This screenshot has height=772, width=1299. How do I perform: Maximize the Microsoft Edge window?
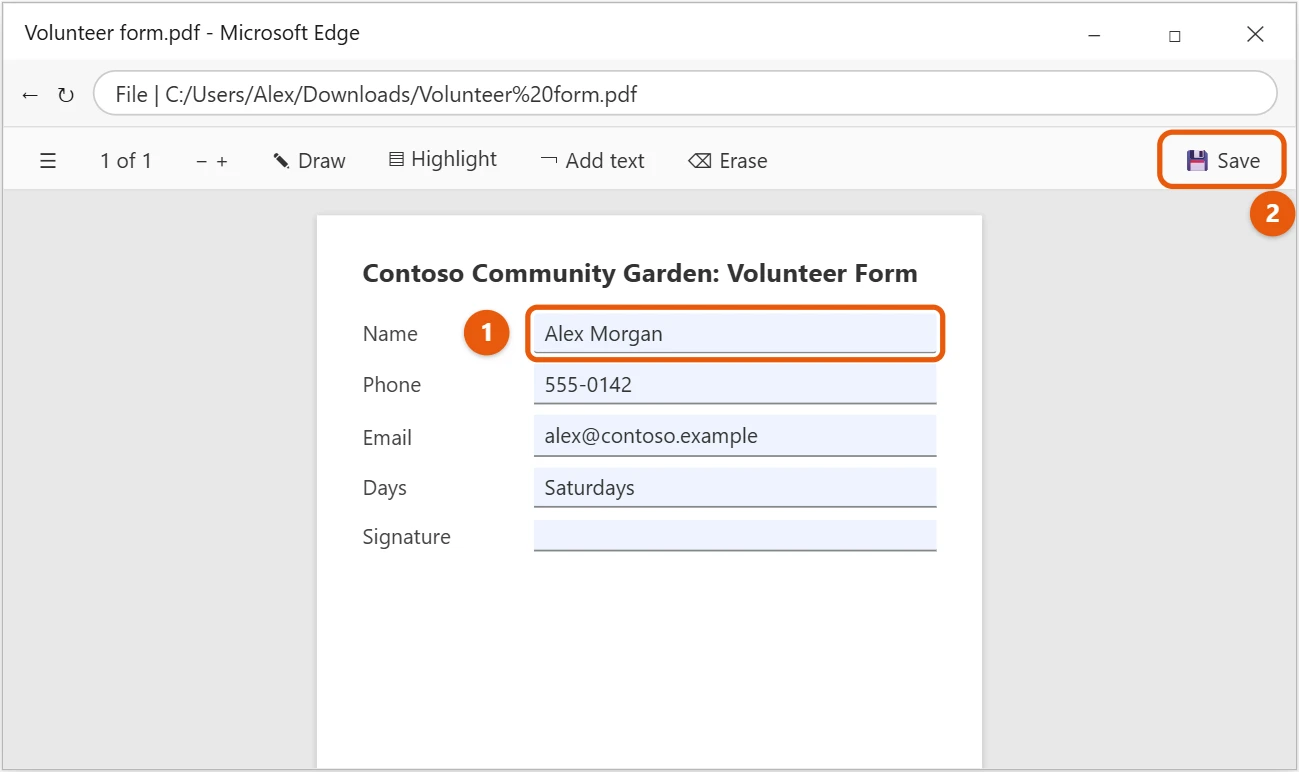tap(1175, 35)
